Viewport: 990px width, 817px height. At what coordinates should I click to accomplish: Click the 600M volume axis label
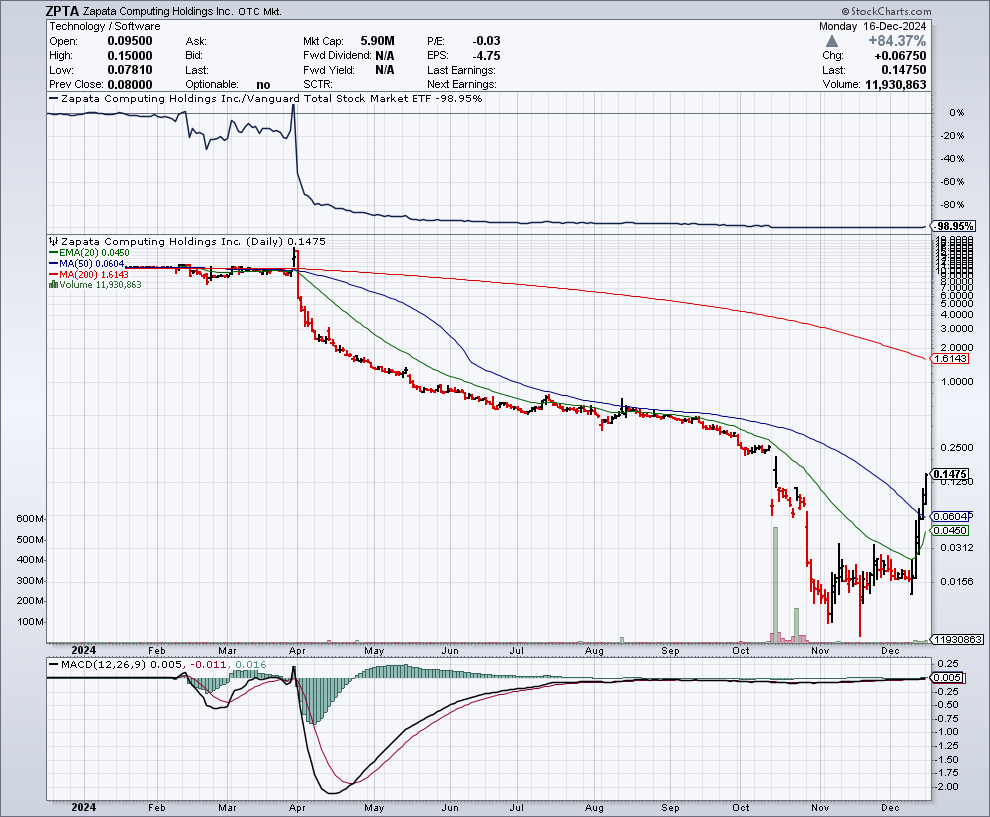click(30, 519)
